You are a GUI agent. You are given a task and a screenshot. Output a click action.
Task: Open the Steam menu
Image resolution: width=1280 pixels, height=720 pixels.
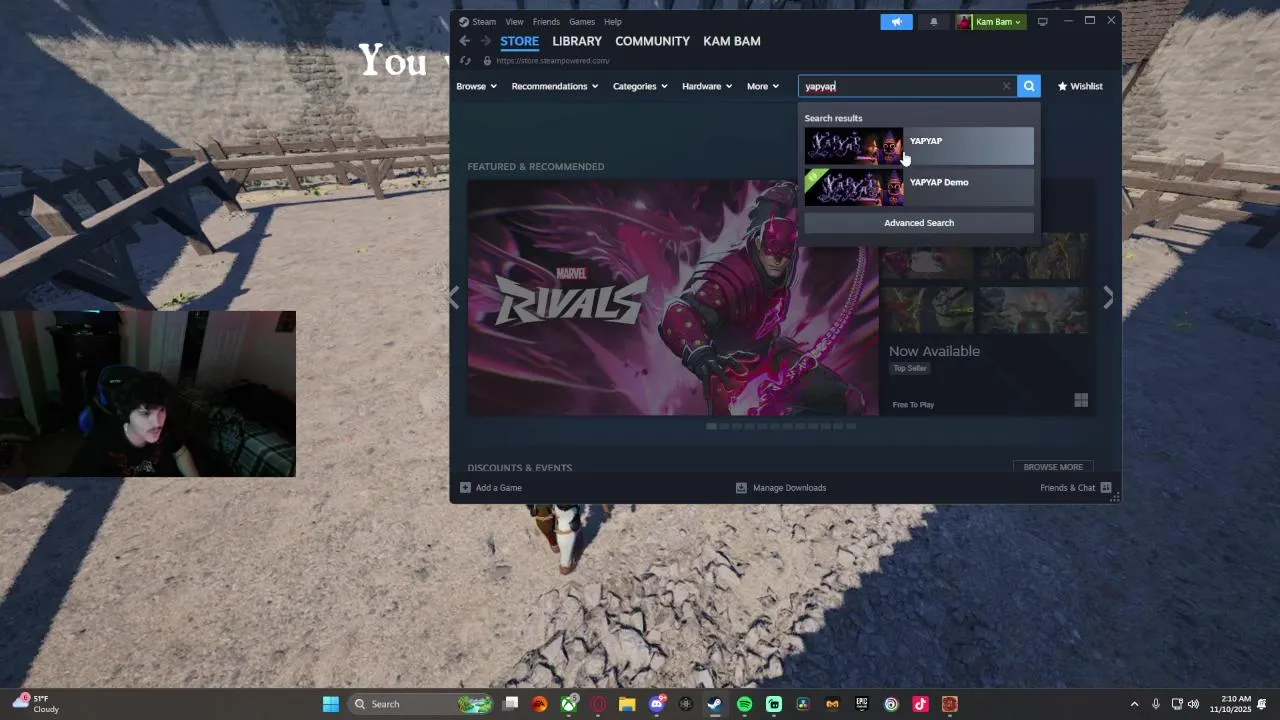coord(477,21)
